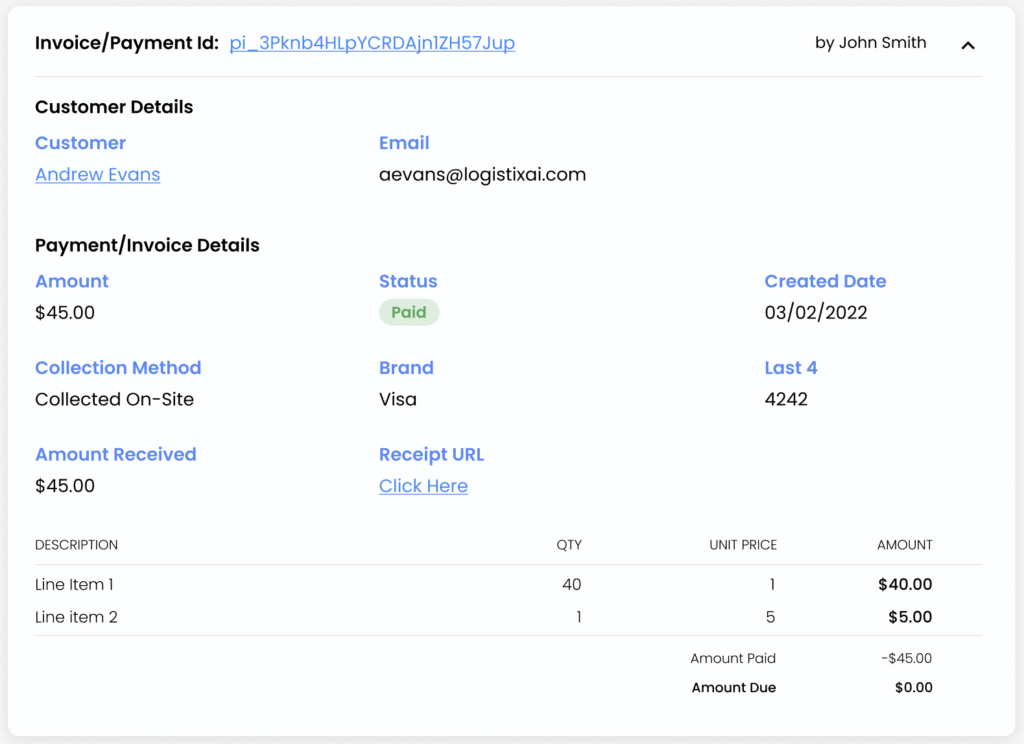This screenshot has height=744, width=1024.
Task: Click the $5.00 line amount
Action: click(x=910, y=617)
